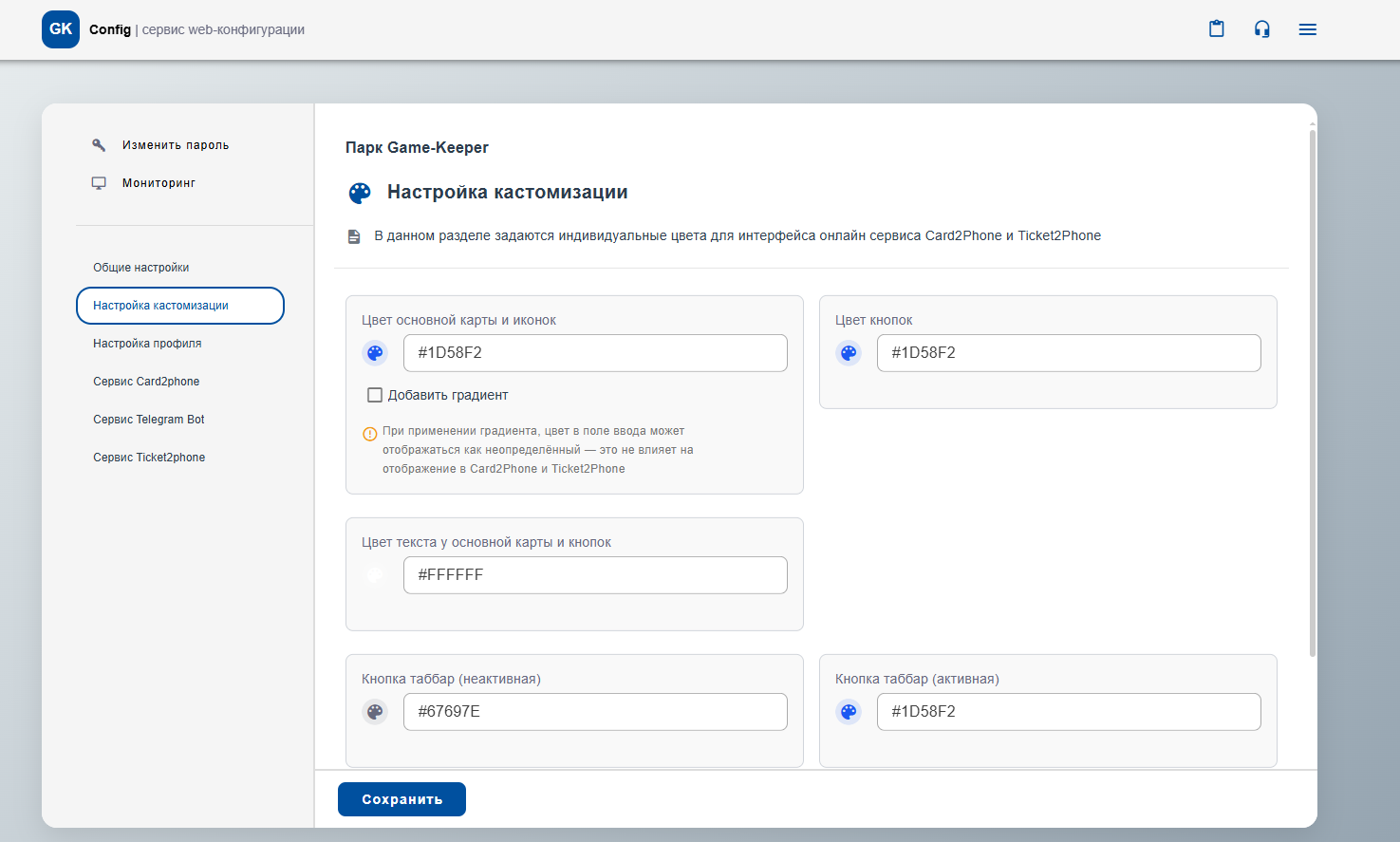Click the Config header title text
The width and height of the screenshot is (1400, 842).
pos(110,29)
